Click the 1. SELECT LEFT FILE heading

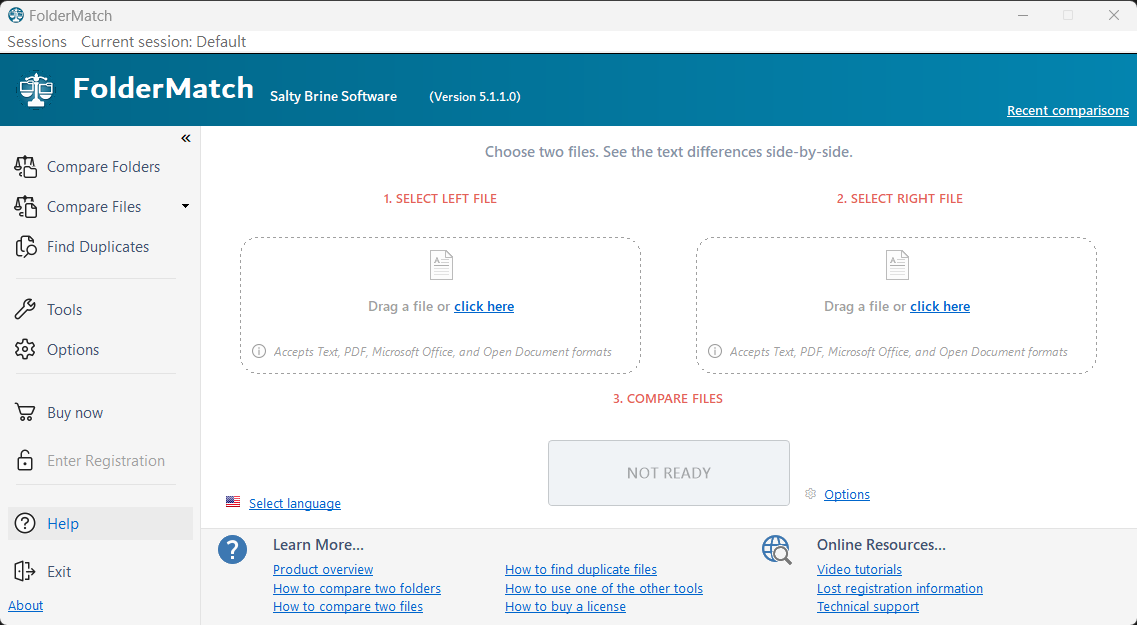[440, 199]
